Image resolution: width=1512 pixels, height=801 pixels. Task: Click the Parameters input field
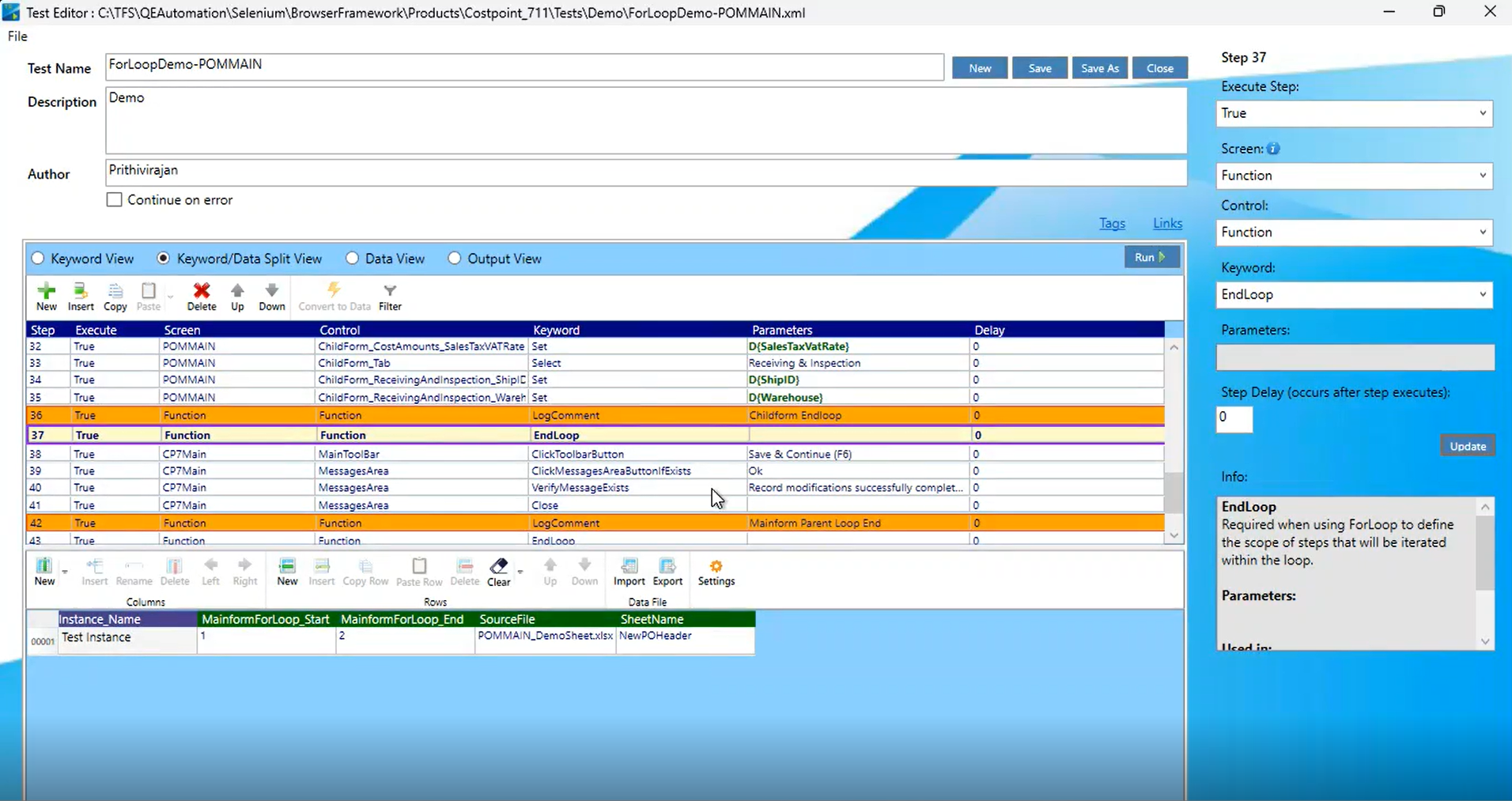point(1355,357)
